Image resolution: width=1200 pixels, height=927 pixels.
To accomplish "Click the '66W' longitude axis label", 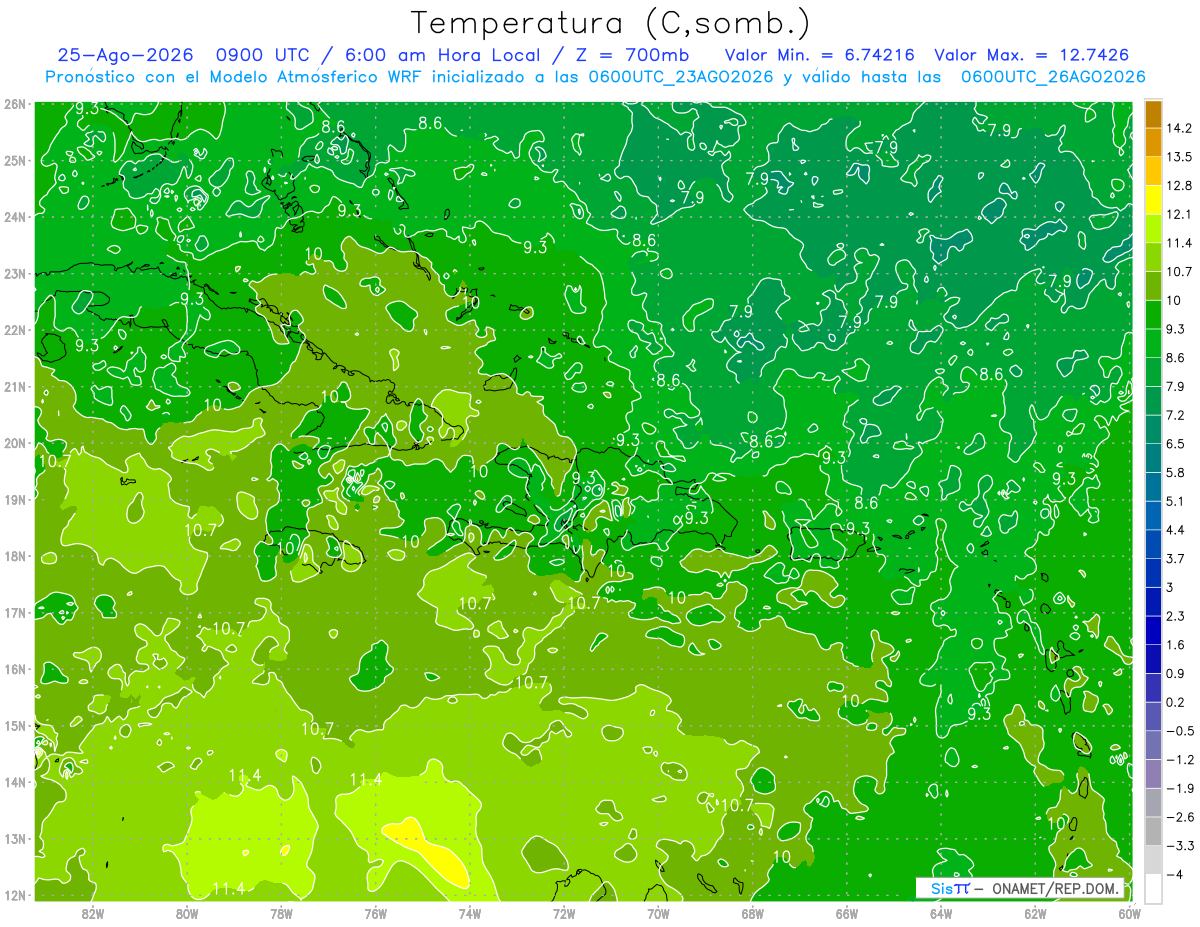I will tap(847, 913).
